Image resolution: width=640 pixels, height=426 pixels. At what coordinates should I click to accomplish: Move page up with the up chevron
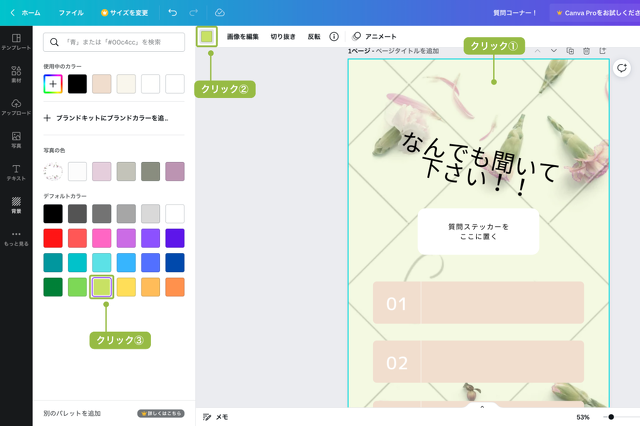(x=537, y=51)
